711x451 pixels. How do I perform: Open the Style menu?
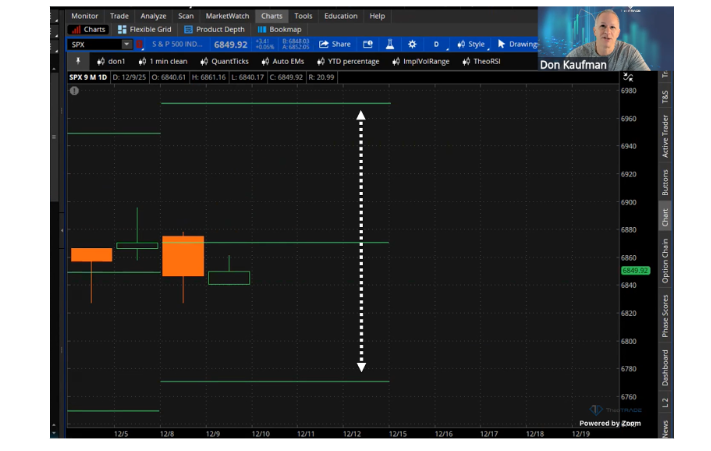tap(471, 44)
